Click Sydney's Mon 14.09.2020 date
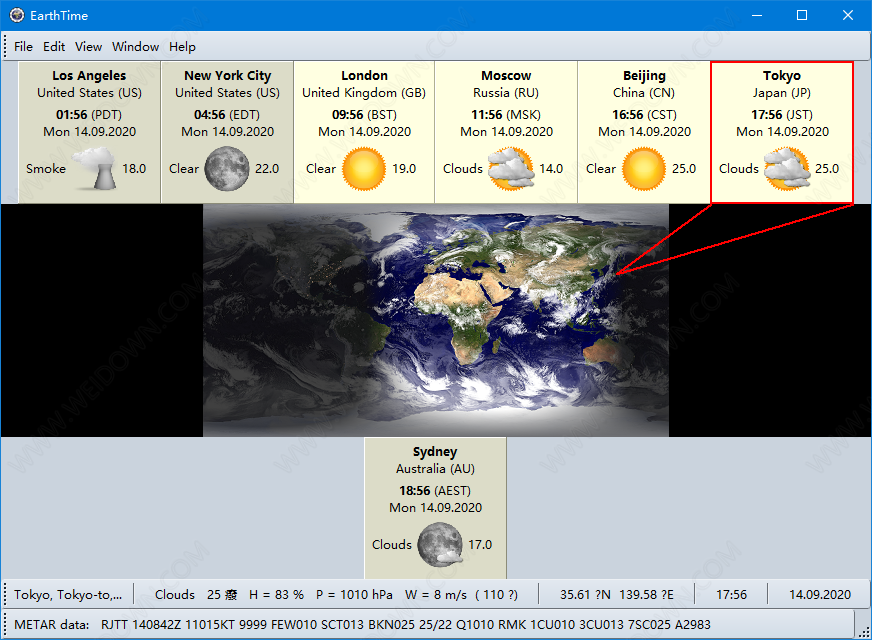Viewport: 872px width, 640px height. (435, 508)
